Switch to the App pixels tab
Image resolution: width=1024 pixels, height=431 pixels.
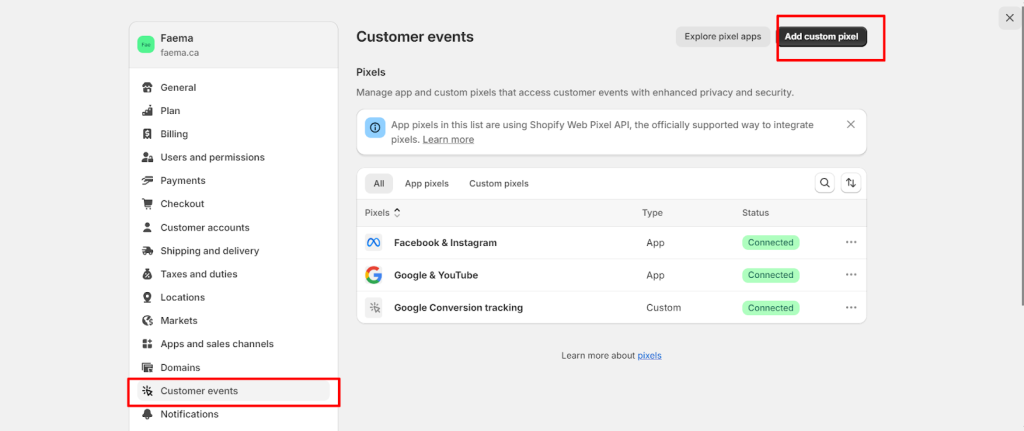(426, 184)
